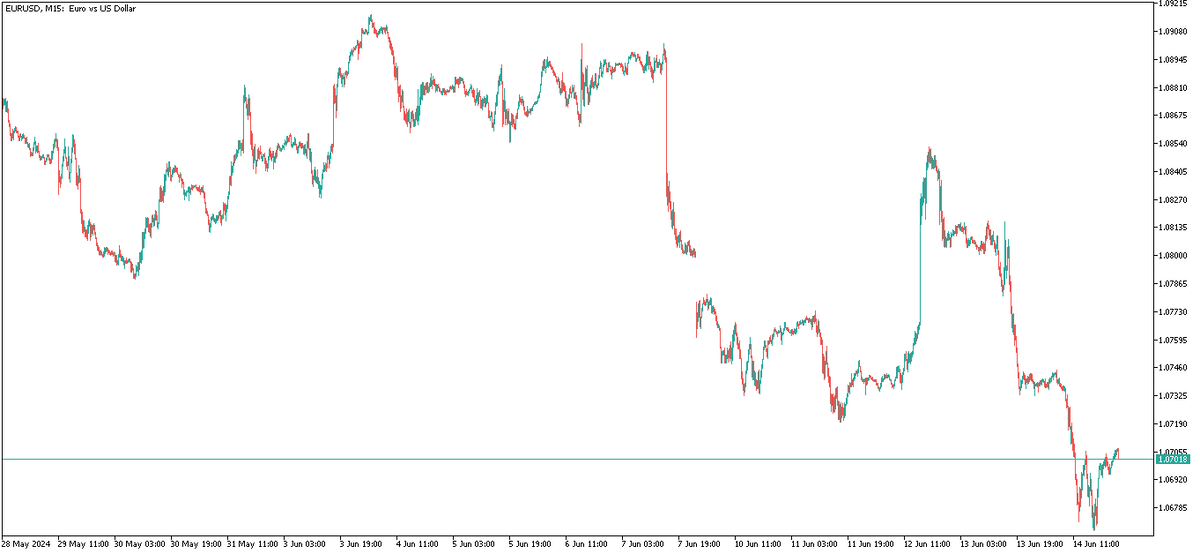Click the 1.08675 price axis label
Image resolution: width=1200 pixels, height=554 pixels.
[1173, 115]
